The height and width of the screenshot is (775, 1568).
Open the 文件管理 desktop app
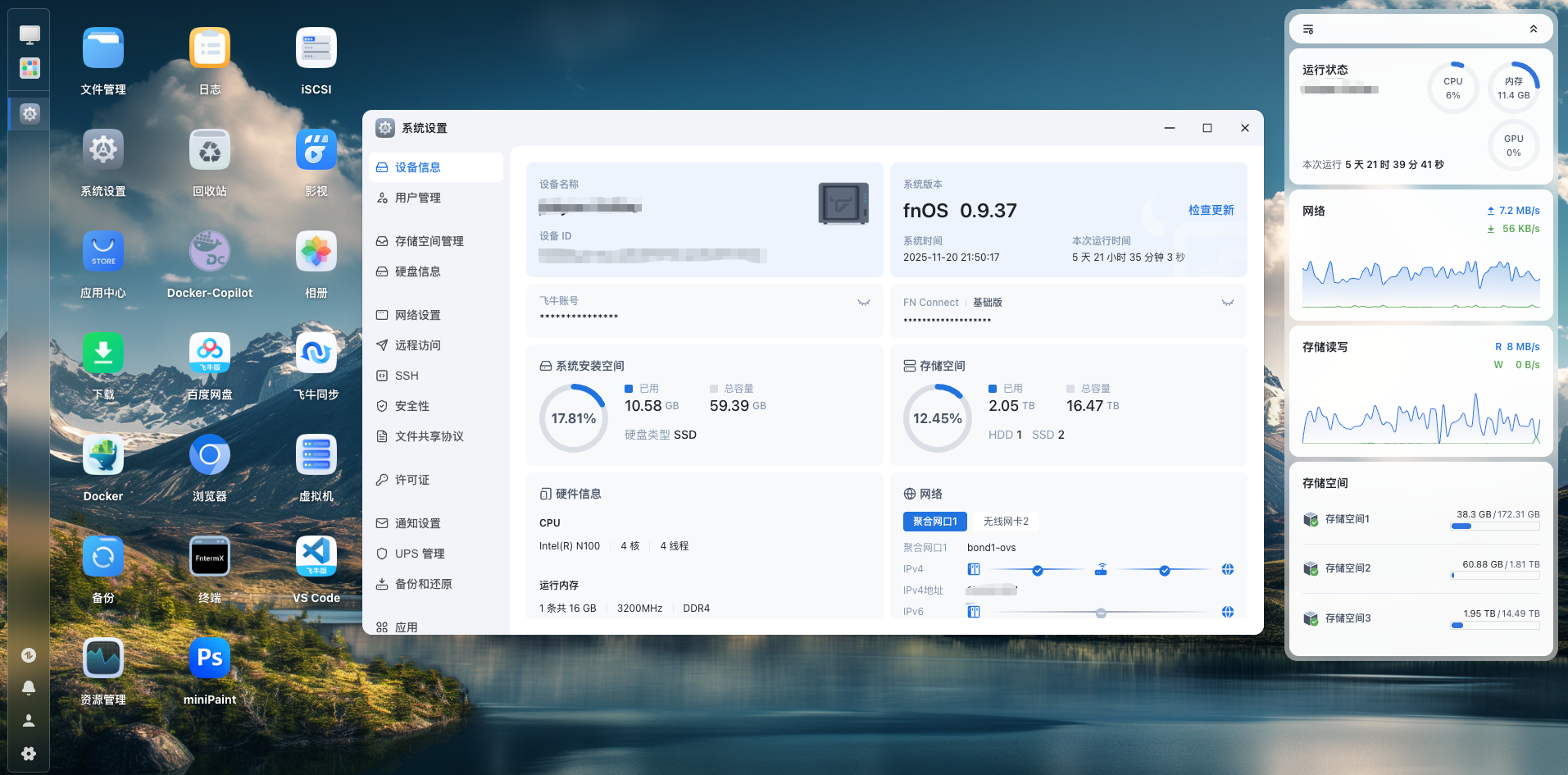click(x=103, y=48)
